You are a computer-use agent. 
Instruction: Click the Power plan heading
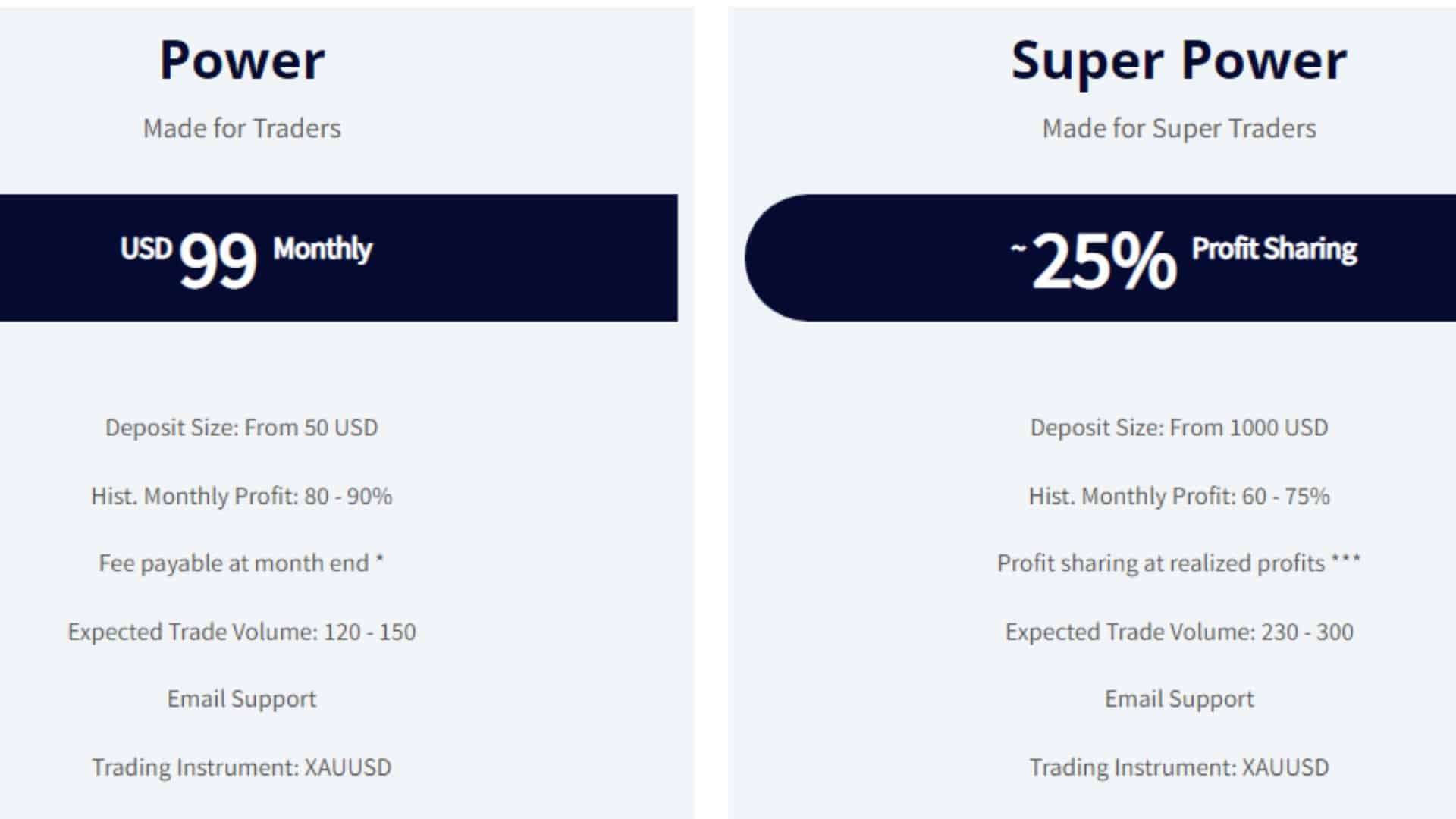[x=242, y=61]
